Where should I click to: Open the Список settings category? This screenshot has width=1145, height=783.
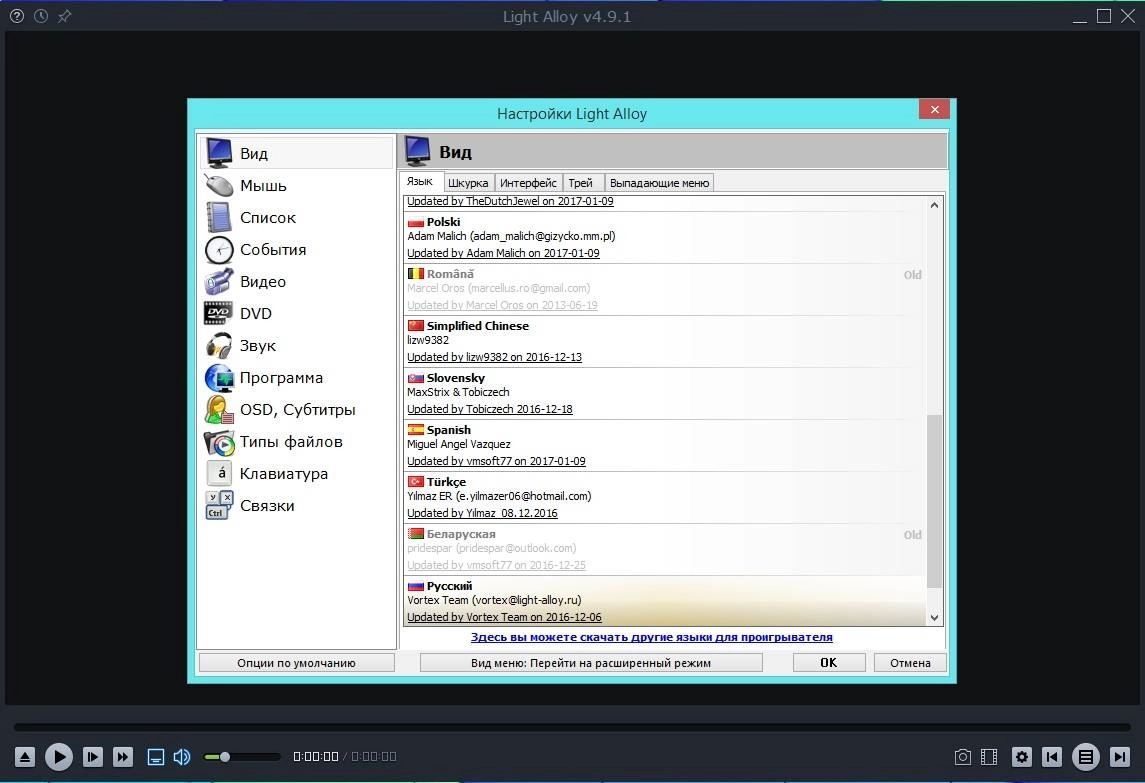click(x=296, y=218)
